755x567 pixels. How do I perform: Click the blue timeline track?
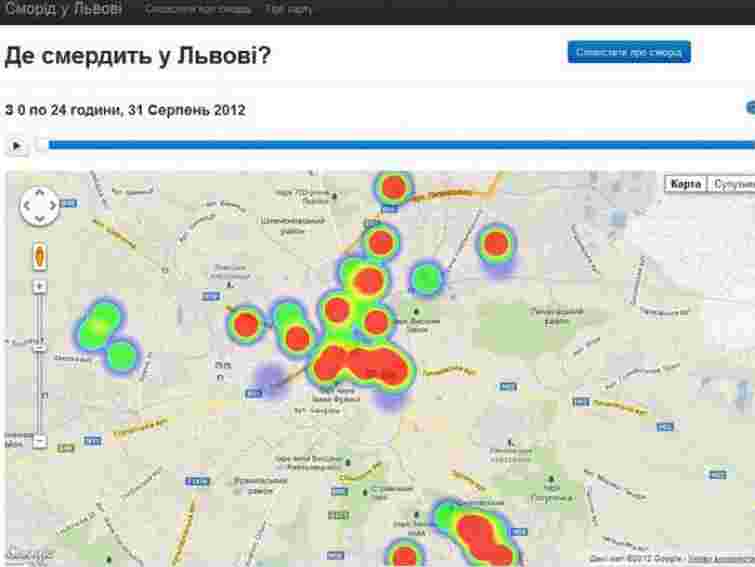pyautogui.click(x=402, y=145)
